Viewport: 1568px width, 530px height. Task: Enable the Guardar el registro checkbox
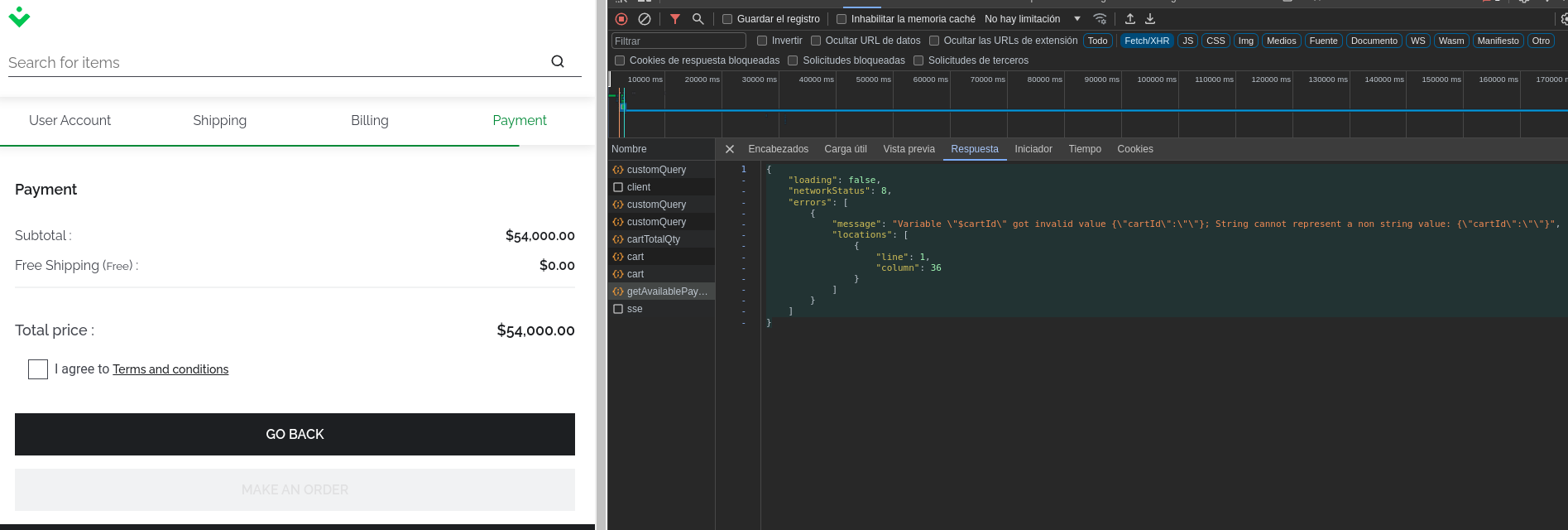(x=727, y=19)
